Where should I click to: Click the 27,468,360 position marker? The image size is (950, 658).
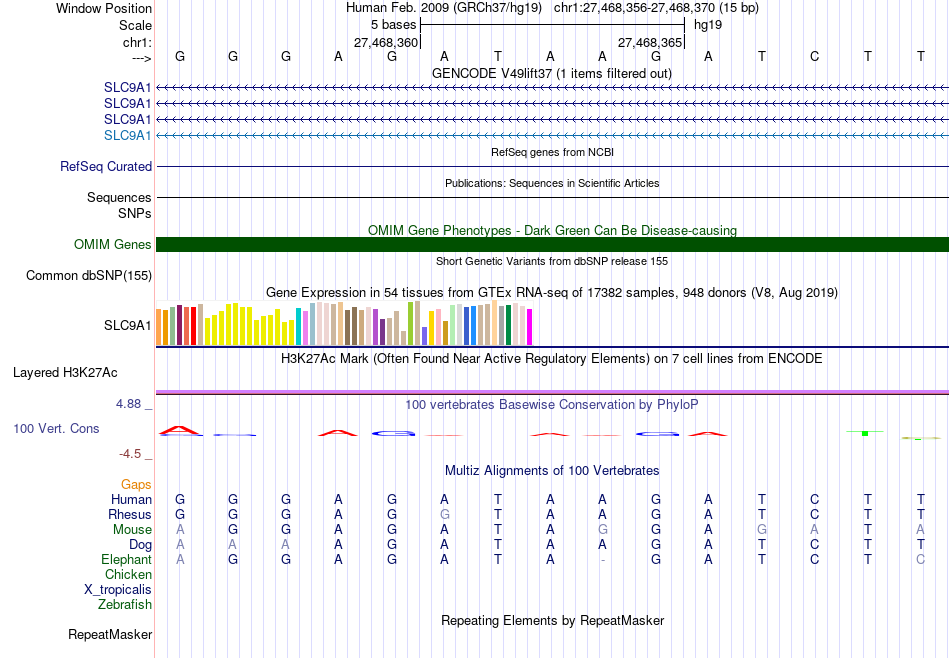click(x=386, y=42)
